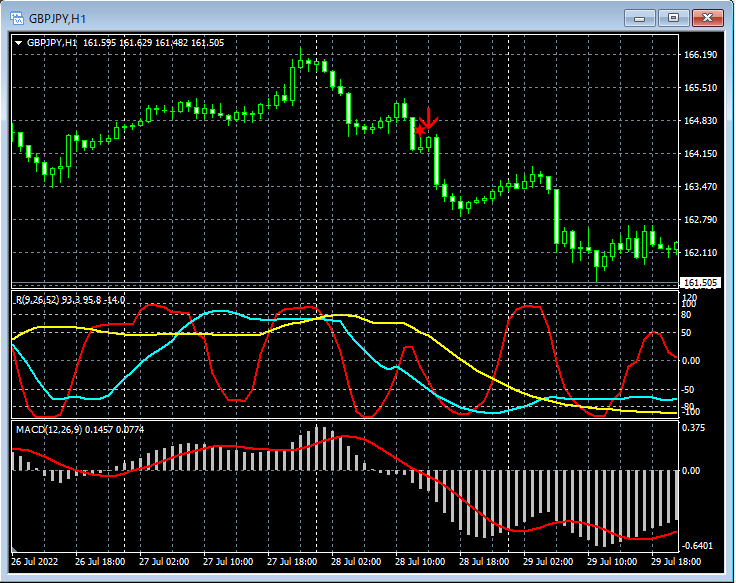Close the GBPJPY,H1 chart window

(708, 18)
